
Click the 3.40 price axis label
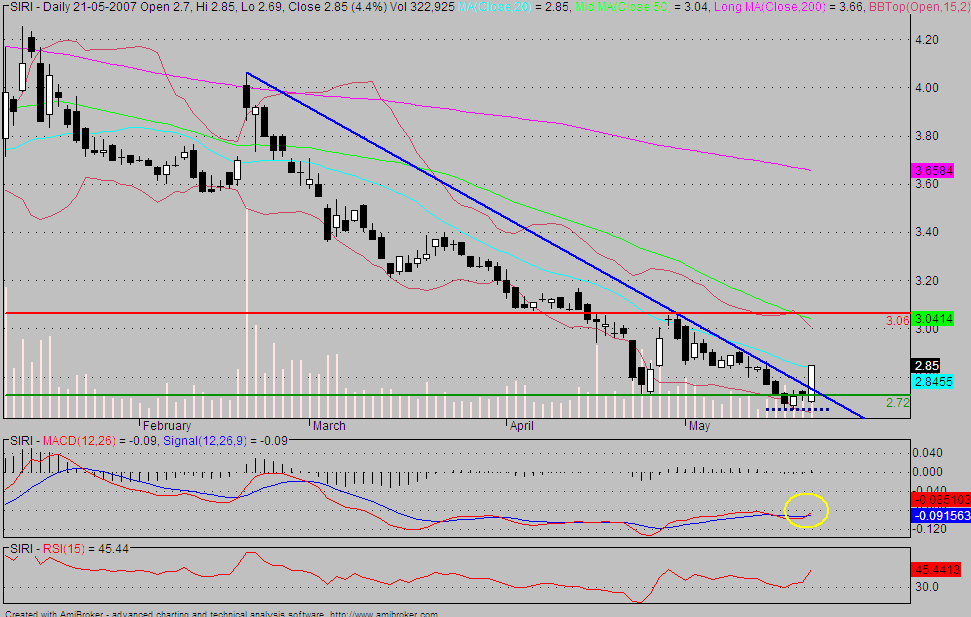[926, 232]
